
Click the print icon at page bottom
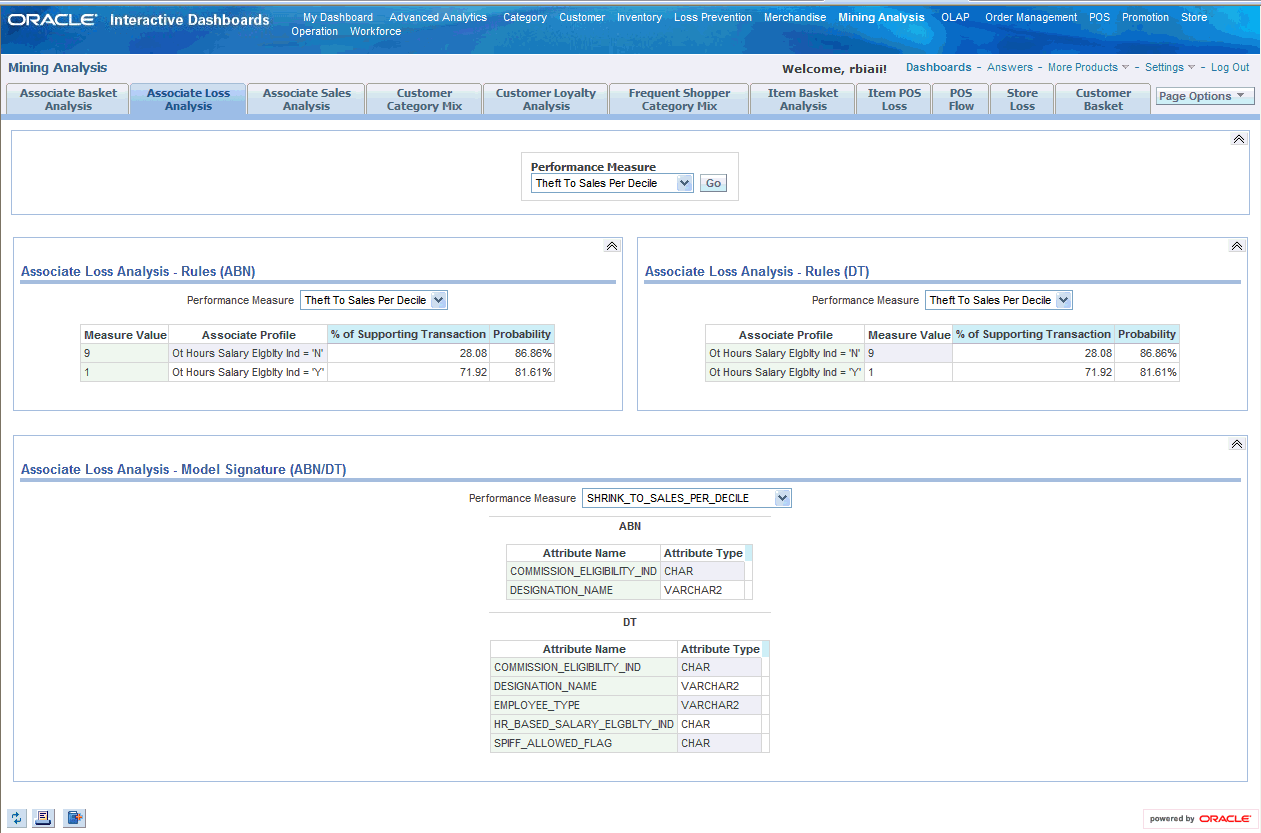coord(44,818)
